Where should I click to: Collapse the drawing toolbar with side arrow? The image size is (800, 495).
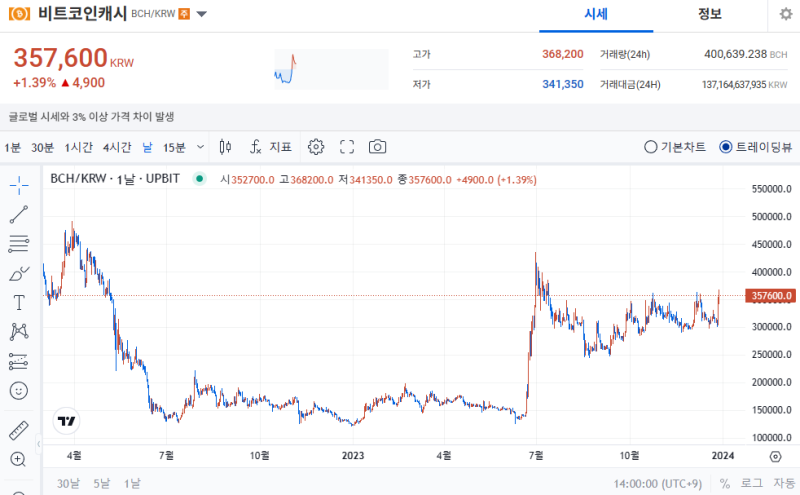coord(38,443)
